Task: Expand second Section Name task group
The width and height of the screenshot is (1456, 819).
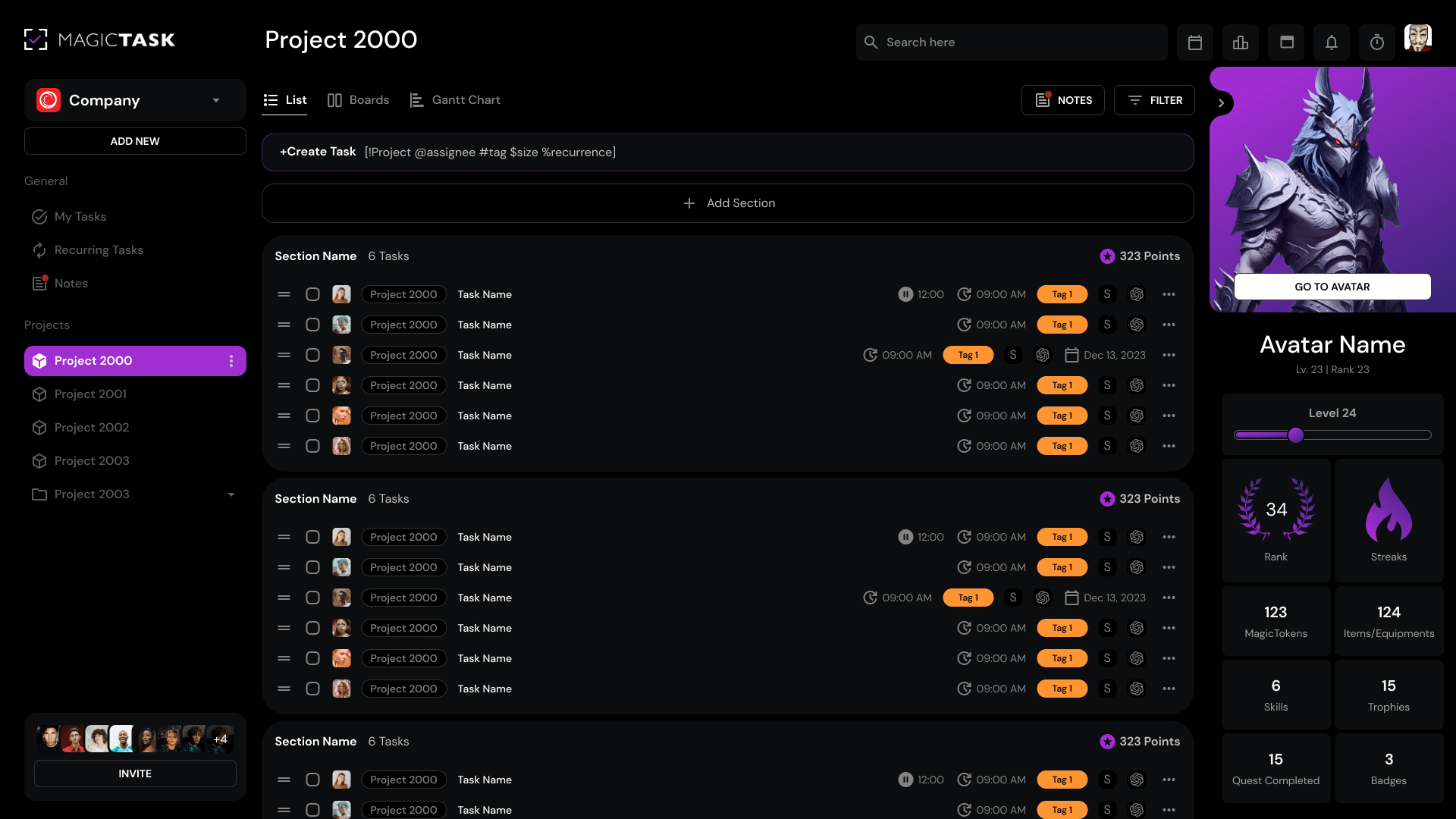Action: [x=316, y=498]
